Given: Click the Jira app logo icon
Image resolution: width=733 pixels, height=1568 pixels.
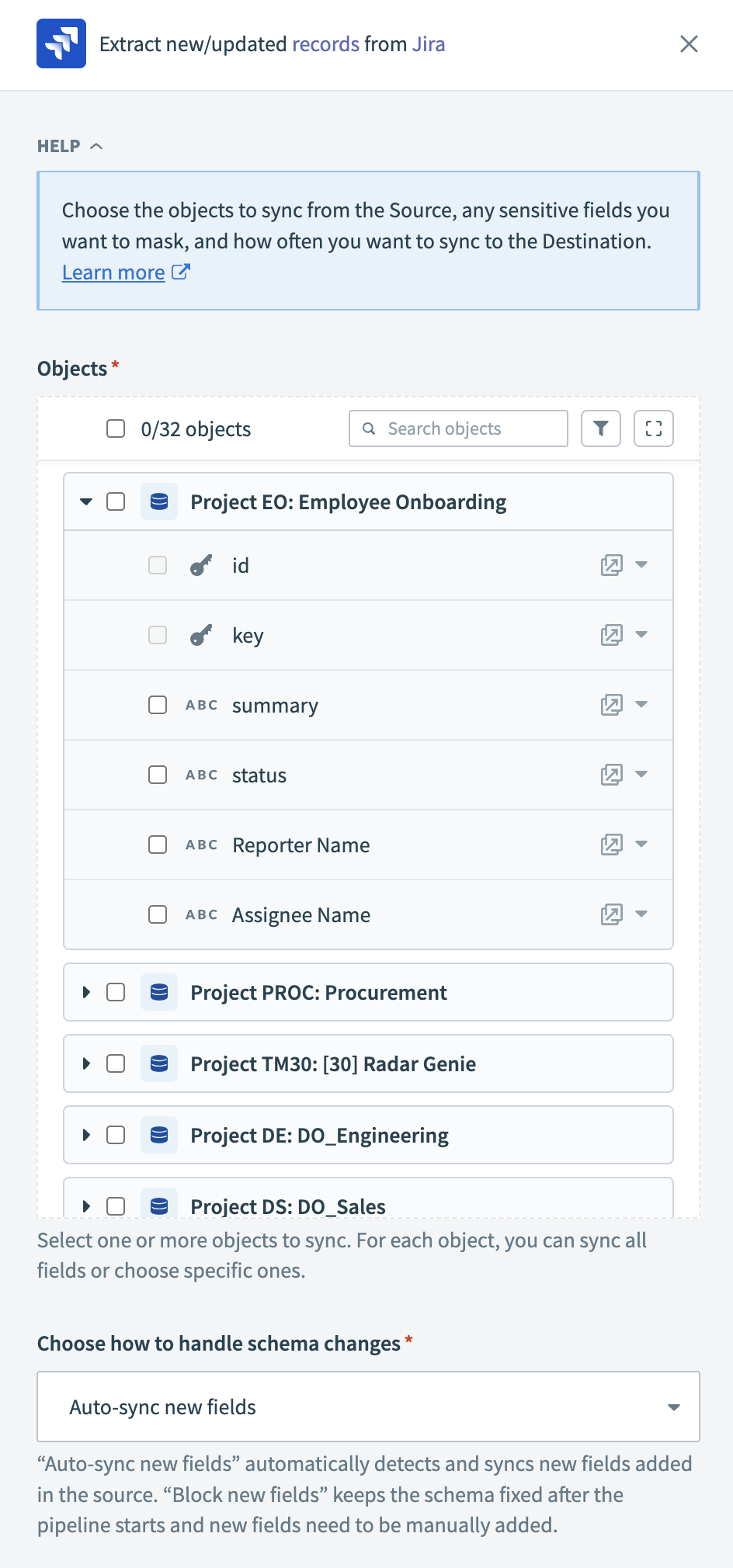Looking at the screenshot, I should [x=61, y=44].
